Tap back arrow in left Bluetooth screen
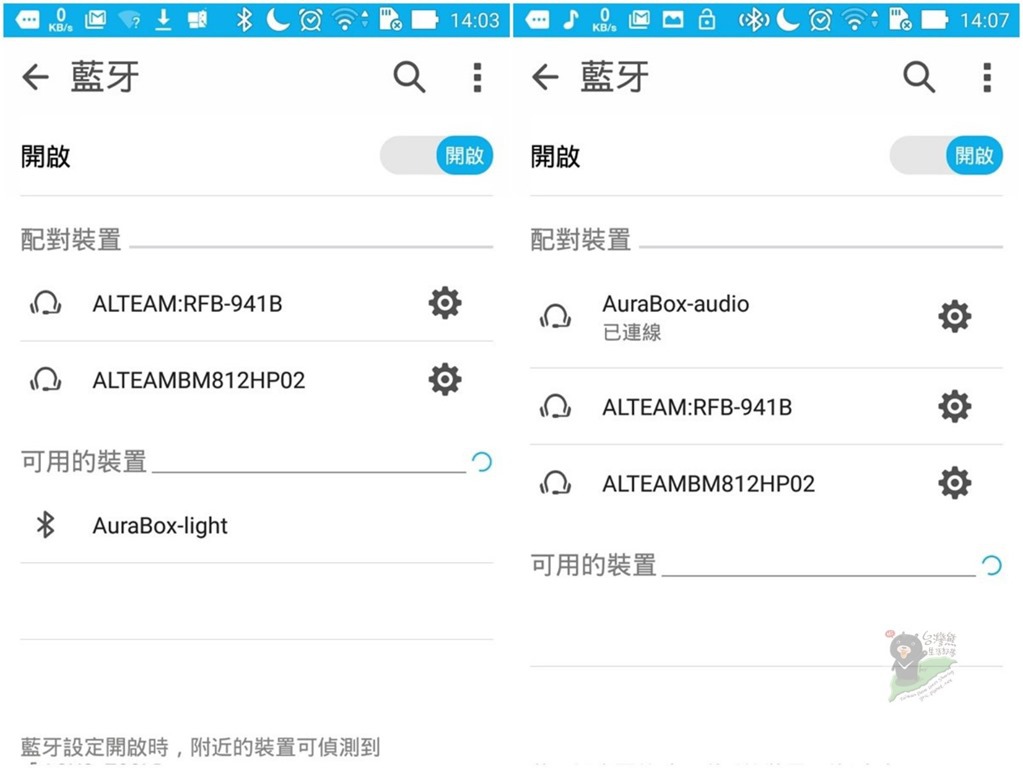 point(35,77)
